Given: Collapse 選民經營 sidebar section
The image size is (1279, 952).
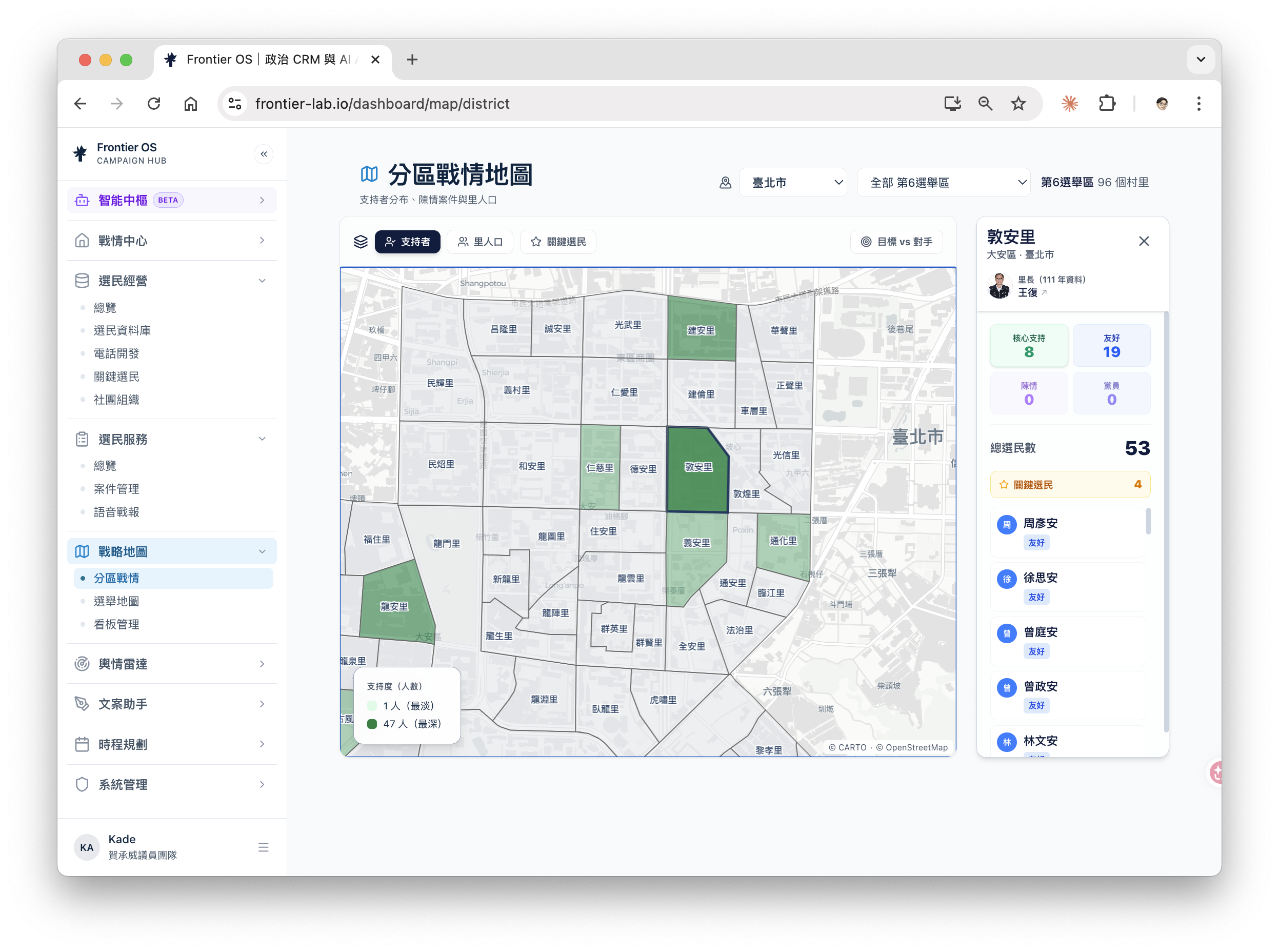Looking at the screenshot, I should coord(172,281).
